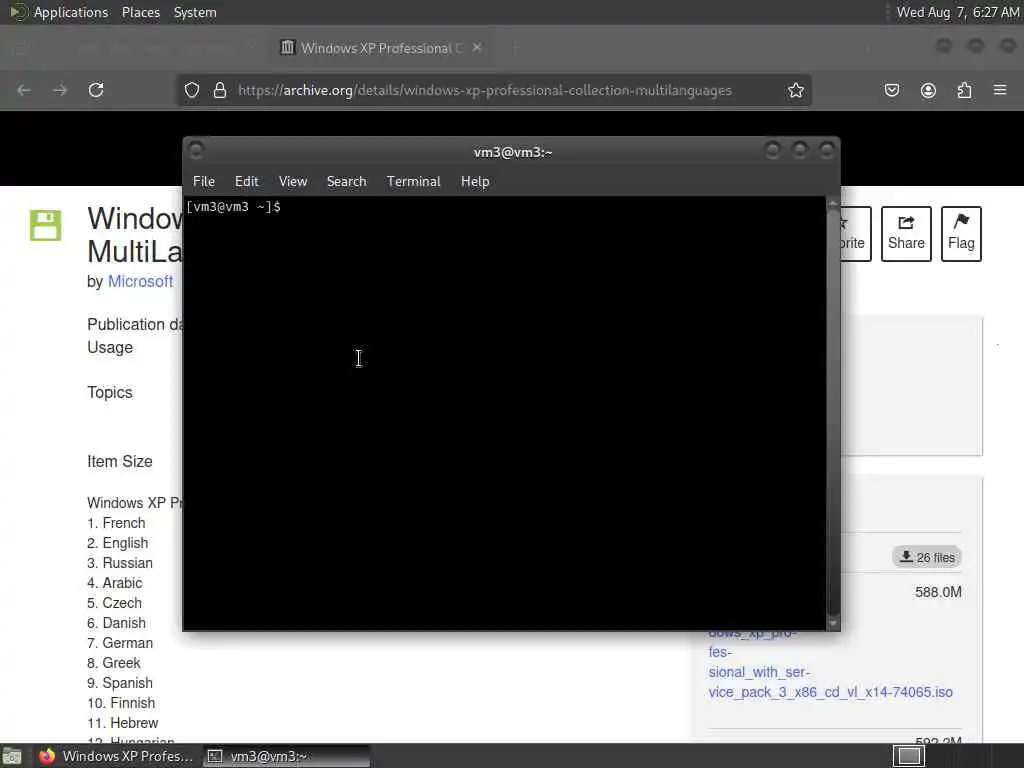Image resolution: width=1024 pixels, height=768 pixels.
Task: Maximize the terminal window
Action: pos(800,151)
